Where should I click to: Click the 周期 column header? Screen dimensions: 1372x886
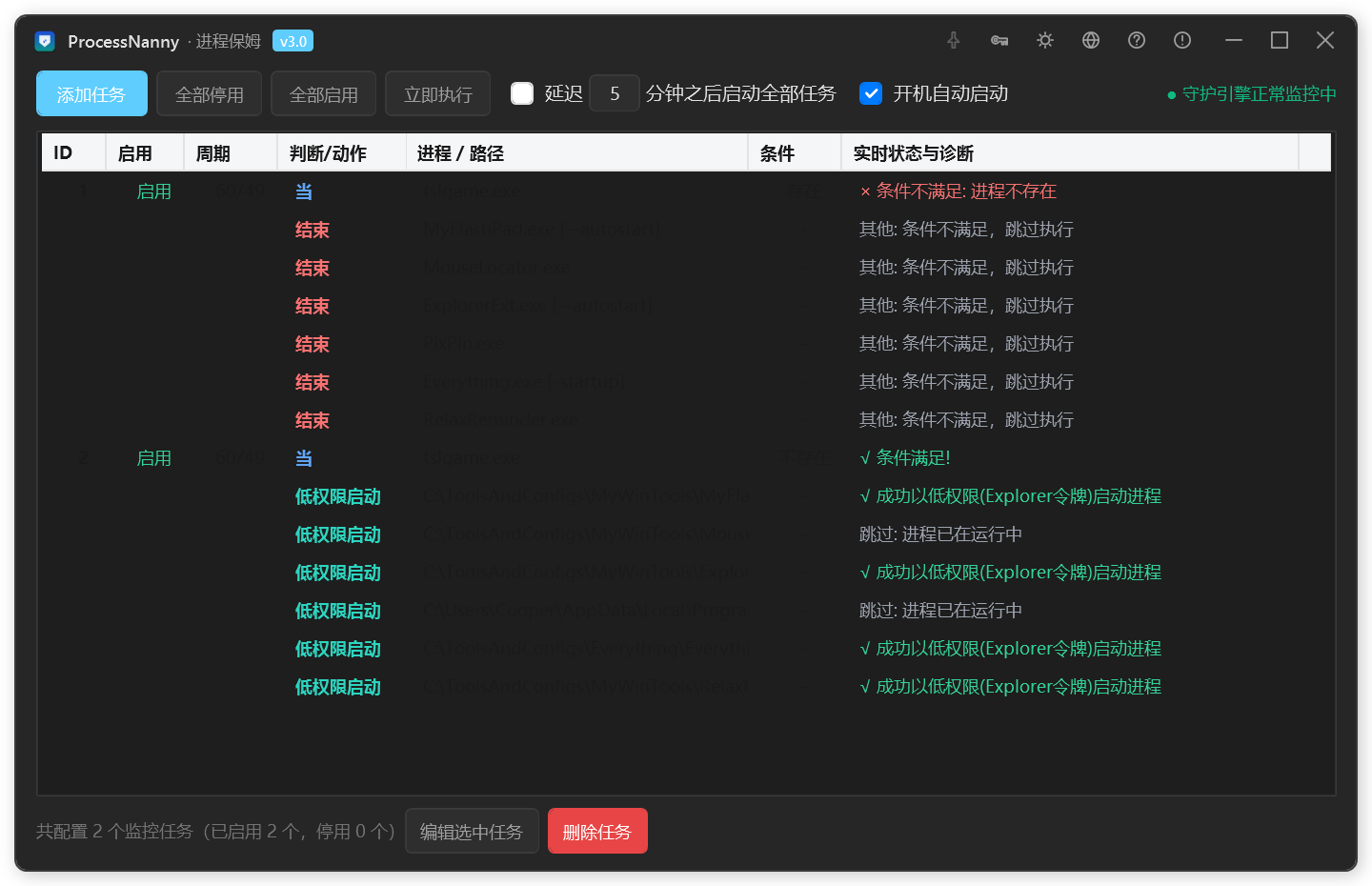pyautogui.click(x=231, y=152)
